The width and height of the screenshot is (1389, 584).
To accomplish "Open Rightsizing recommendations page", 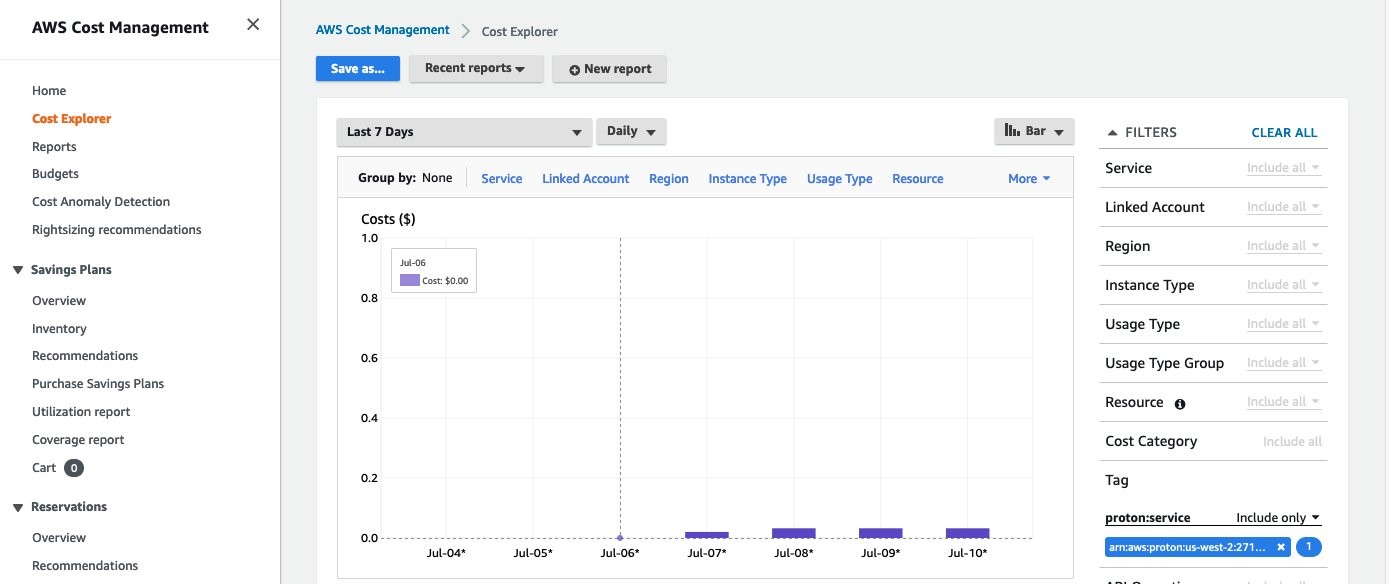I will (x=117, y=230).
